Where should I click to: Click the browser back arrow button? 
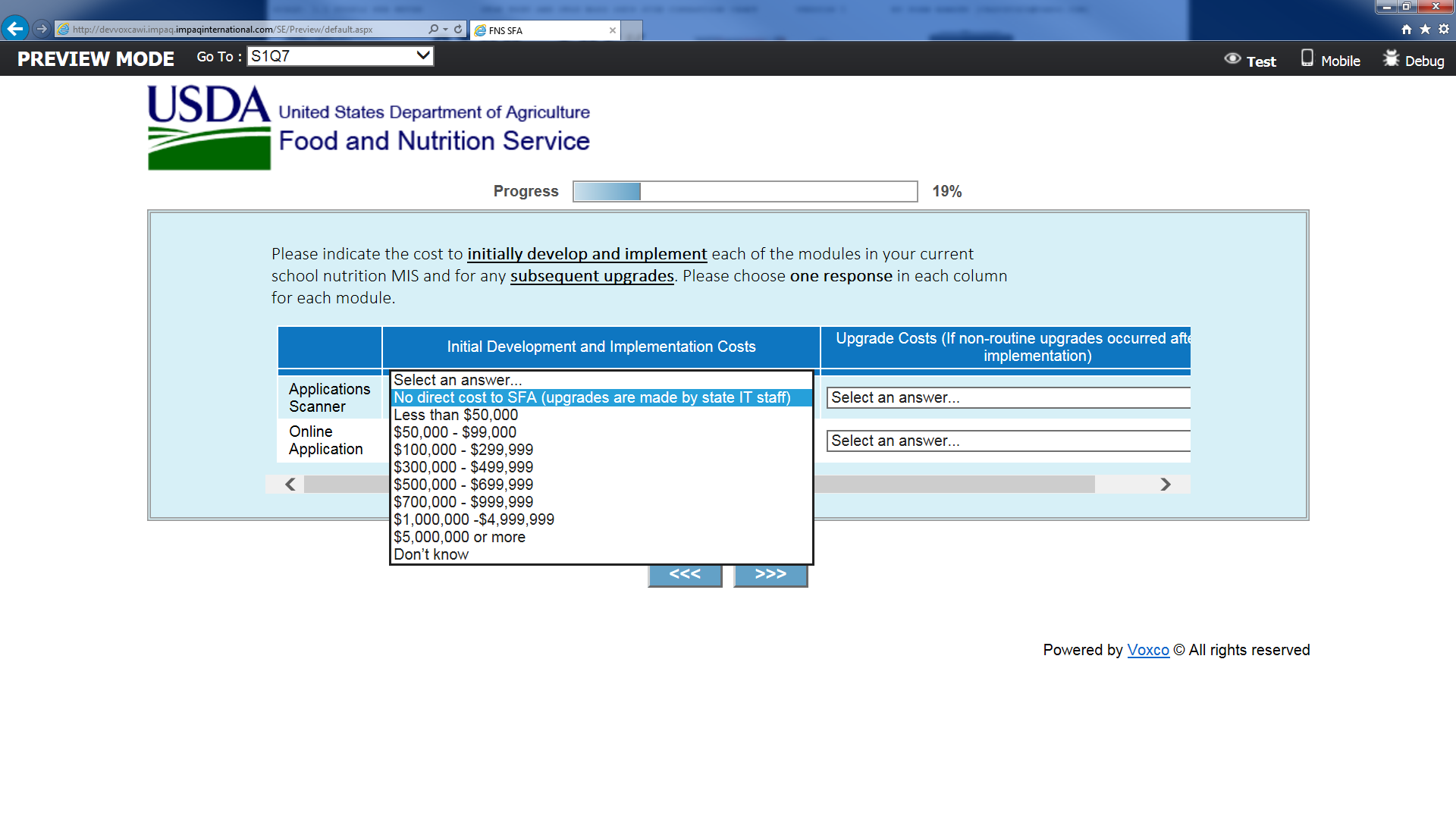coord(15,29)
